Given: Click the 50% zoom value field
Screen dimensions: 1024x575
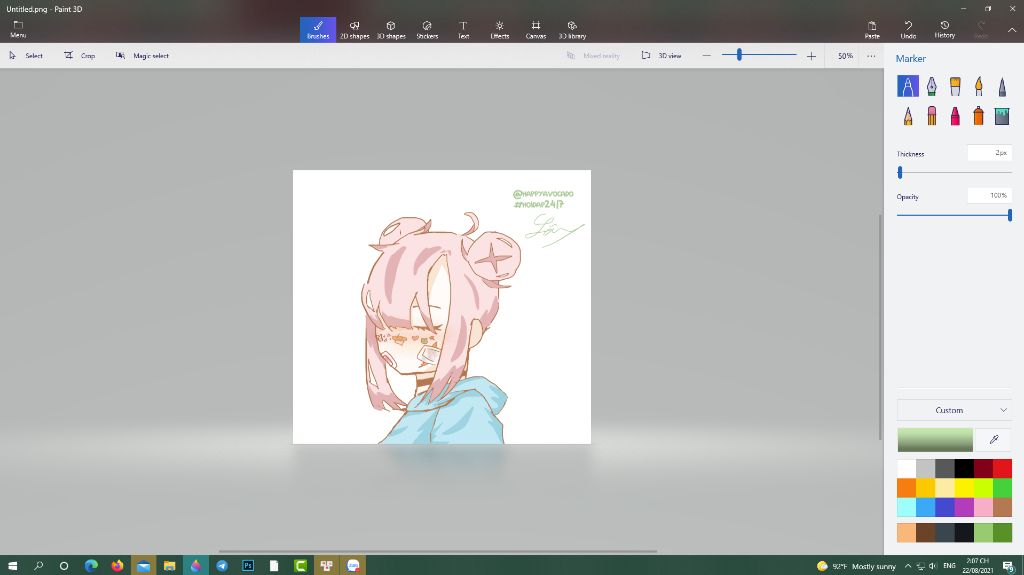Looking at the screenshot, I should (x=845, y=56).
